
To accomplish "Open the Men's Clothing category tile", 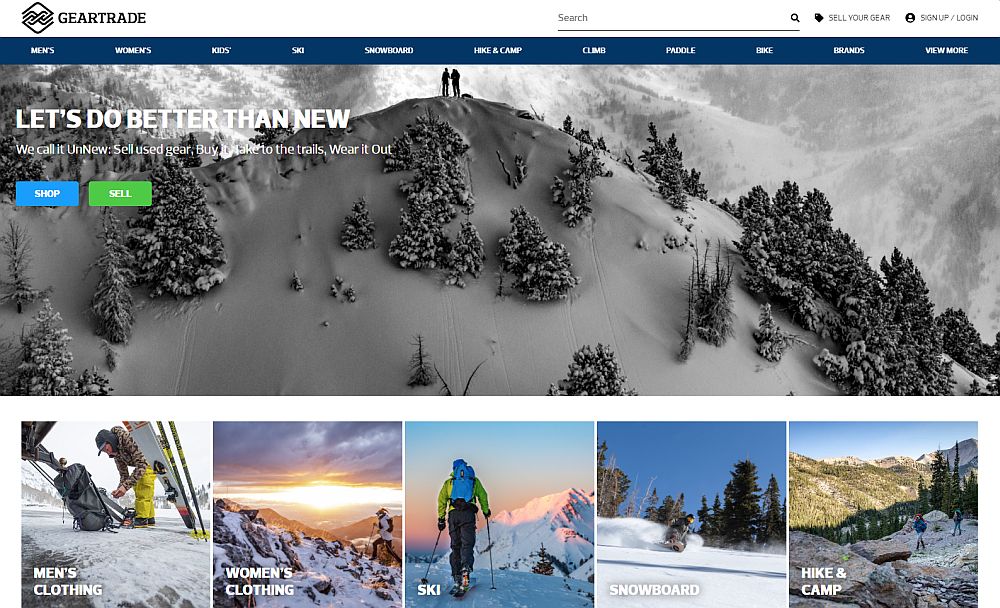I will (x=115, y=514).
